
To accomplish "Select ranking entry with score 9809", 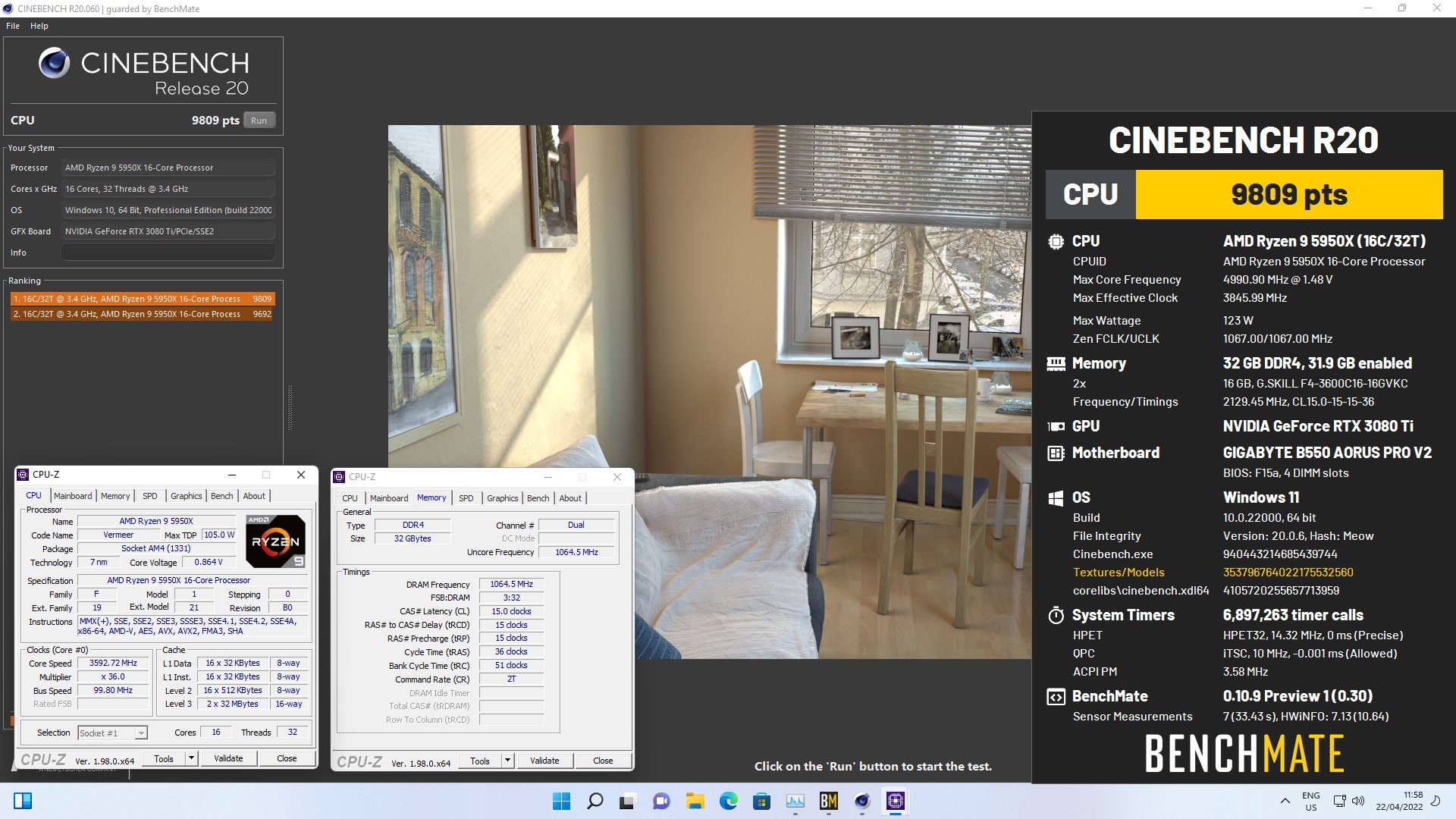I will [x=142, y=299].
